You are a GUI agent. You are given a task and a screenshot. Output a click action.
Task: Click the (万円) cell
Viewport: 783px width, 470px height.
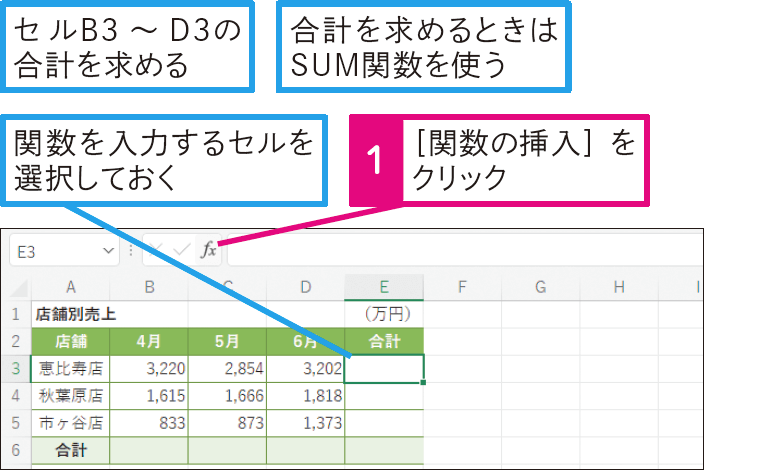(384, 314)
